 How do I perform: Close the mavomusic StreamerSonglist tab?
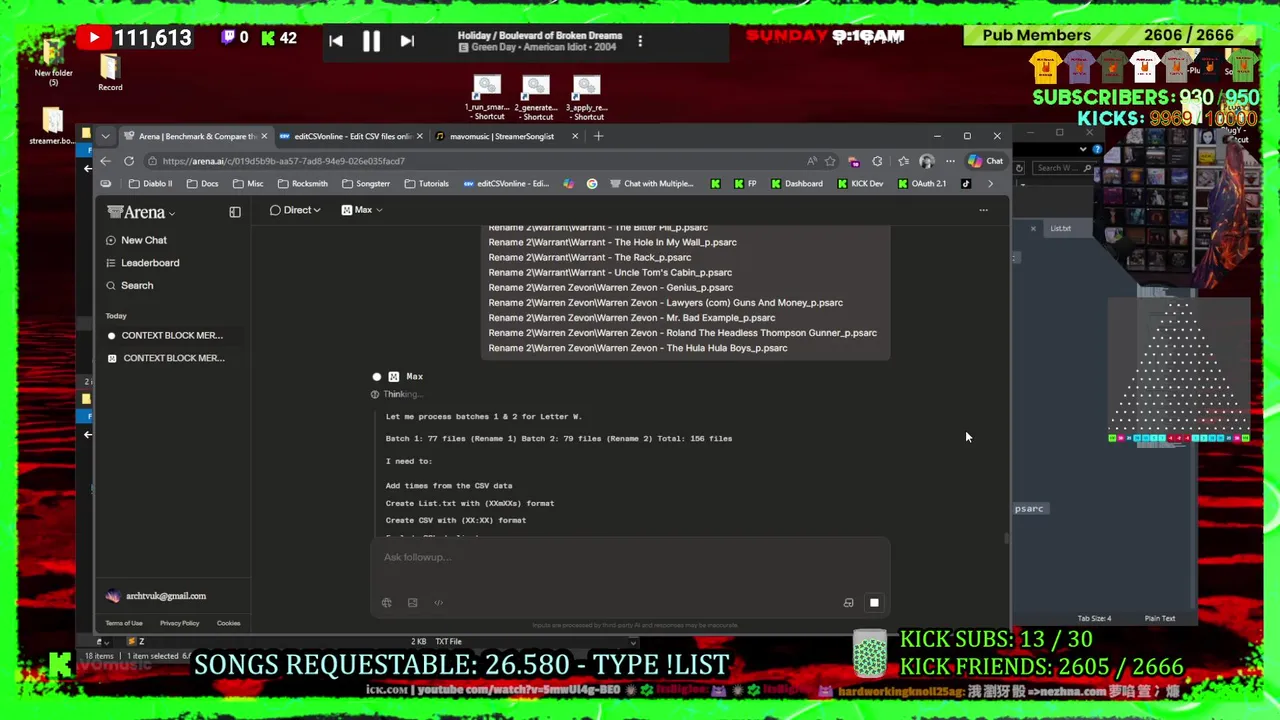(574, 136)
